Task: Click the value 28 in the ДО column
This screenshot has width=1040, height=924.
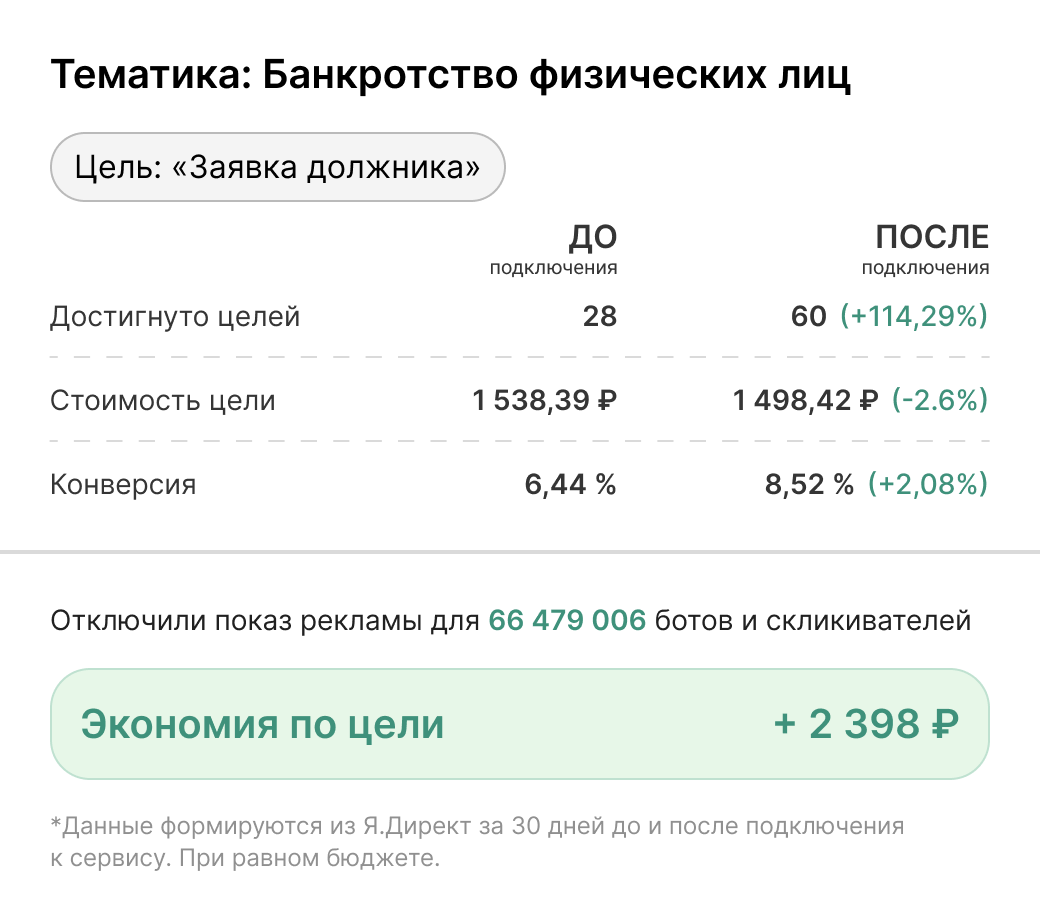Action: click(x=600, y=318)
